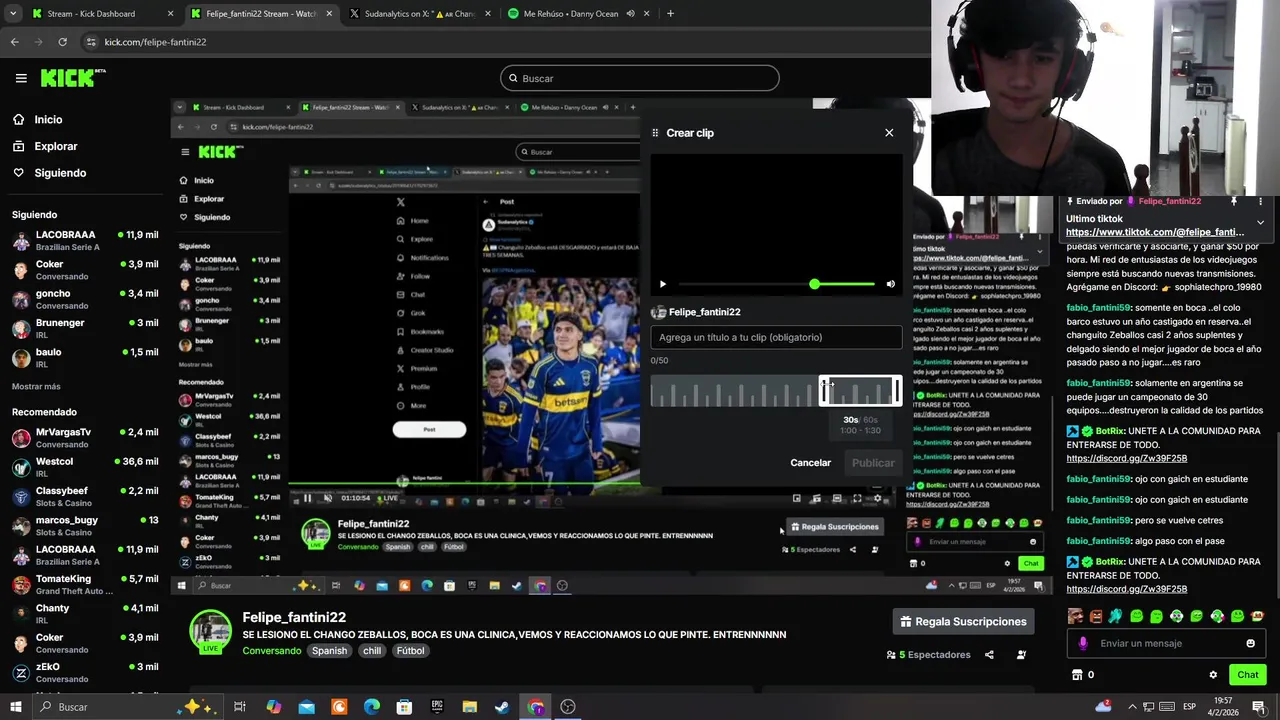Open pinned message more options menu
1280x720 pixels.
(1260, 201)
